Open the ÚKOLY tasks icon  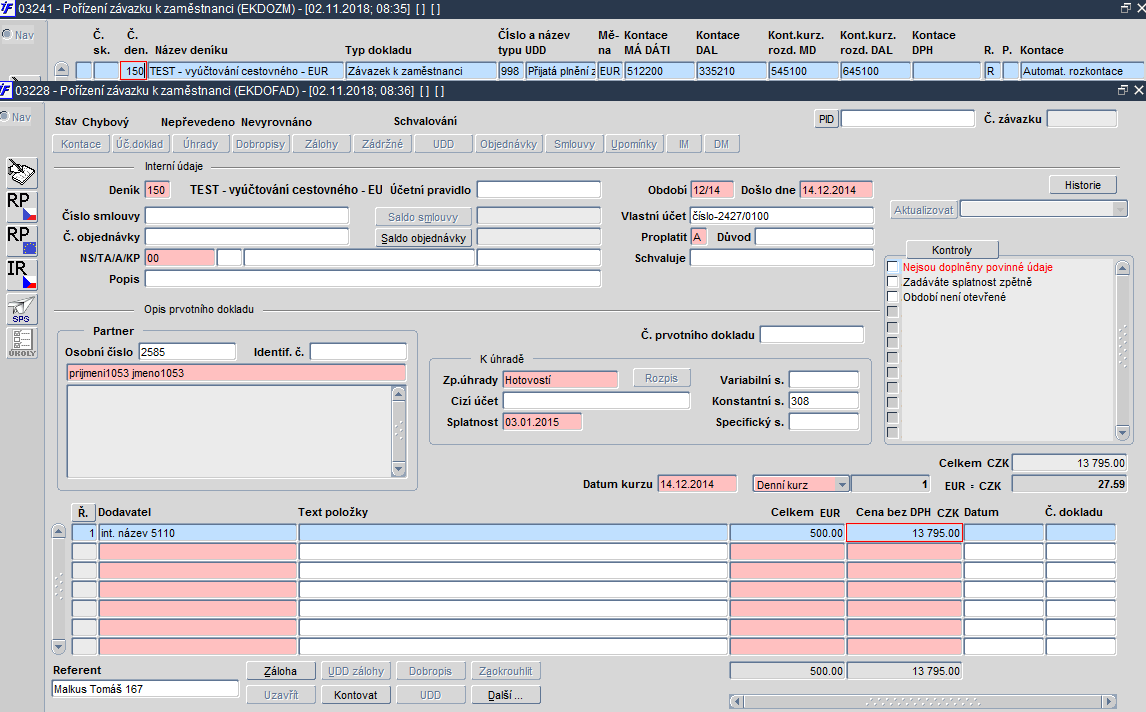coord(22,343)
